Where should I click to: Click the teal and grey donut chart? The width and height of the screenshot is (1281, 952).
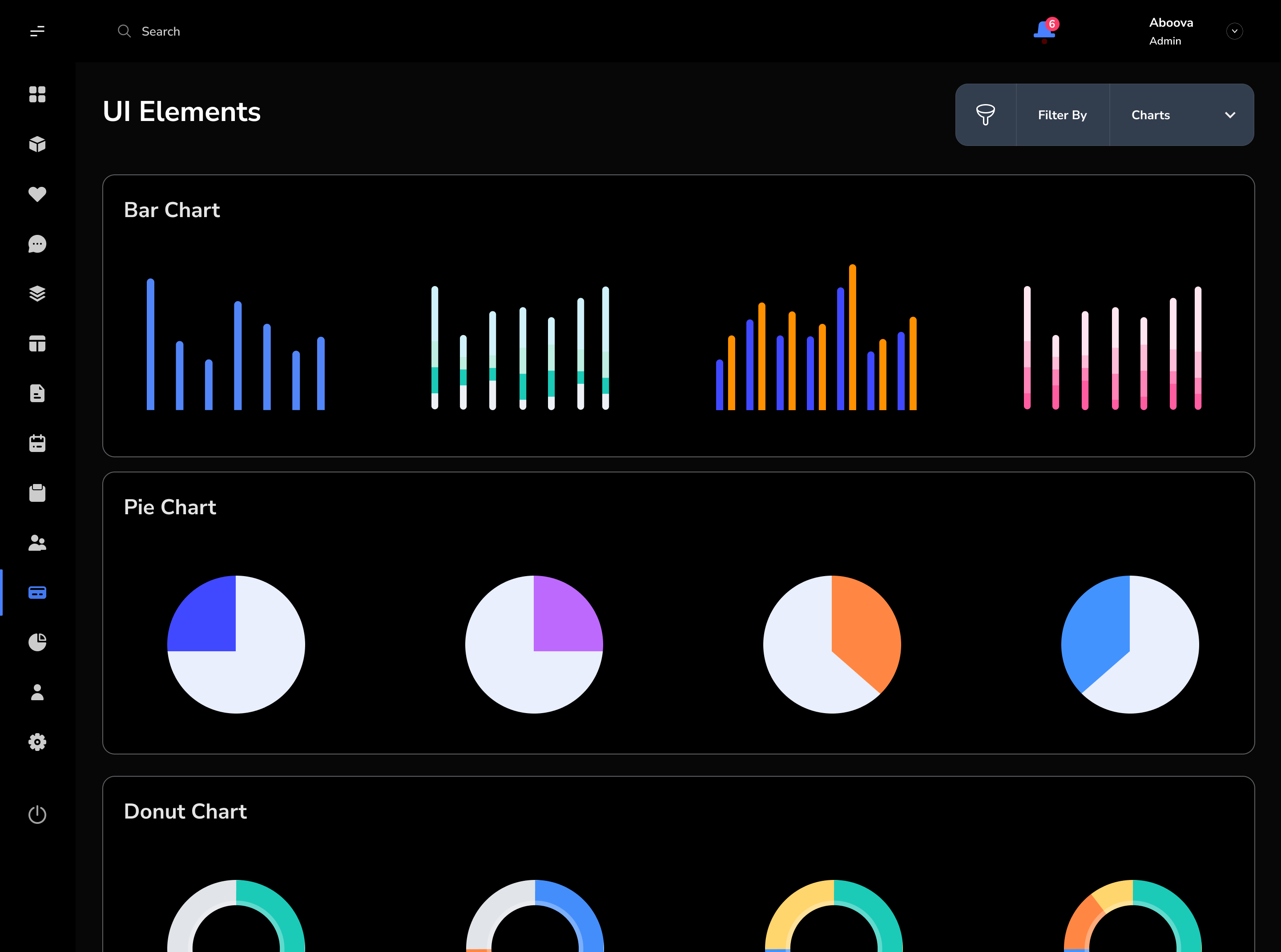[x=236, y=916]
